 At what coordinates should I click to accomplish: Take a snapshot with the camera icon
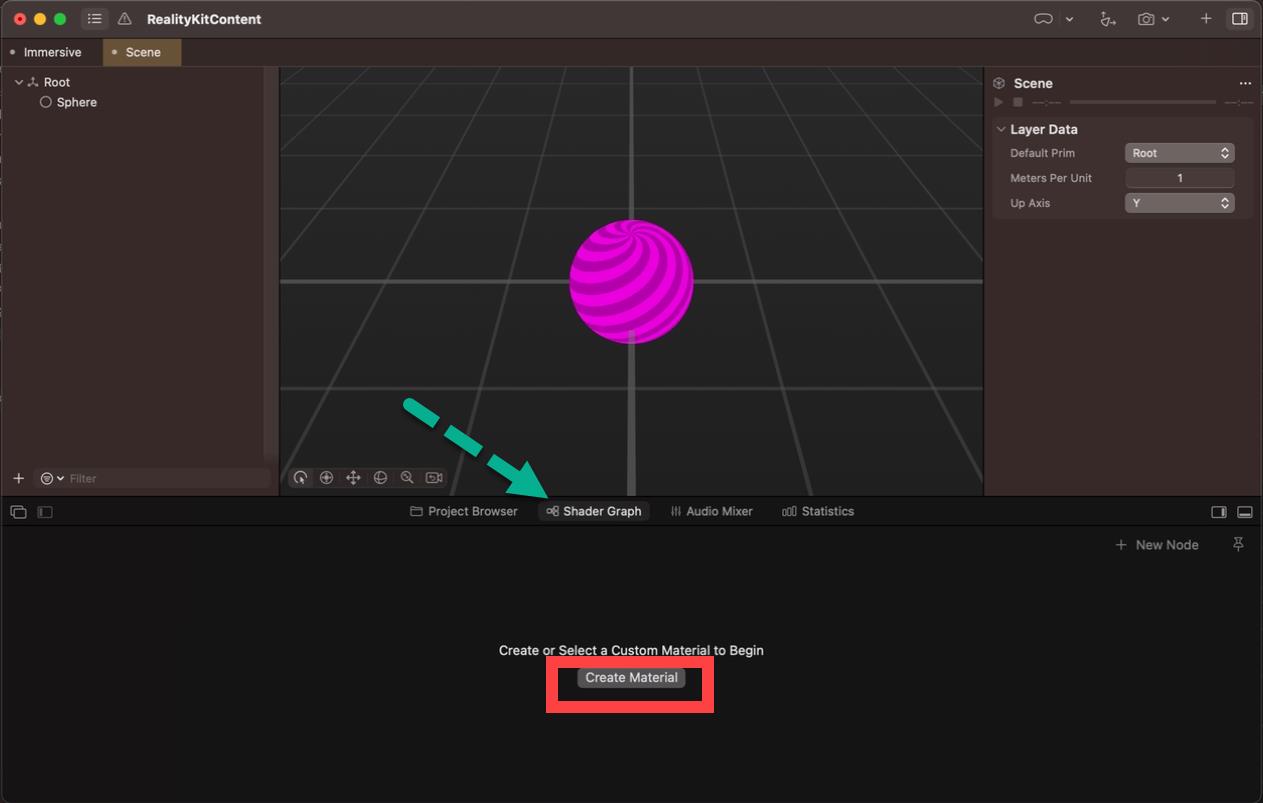tap(1148, 18)
